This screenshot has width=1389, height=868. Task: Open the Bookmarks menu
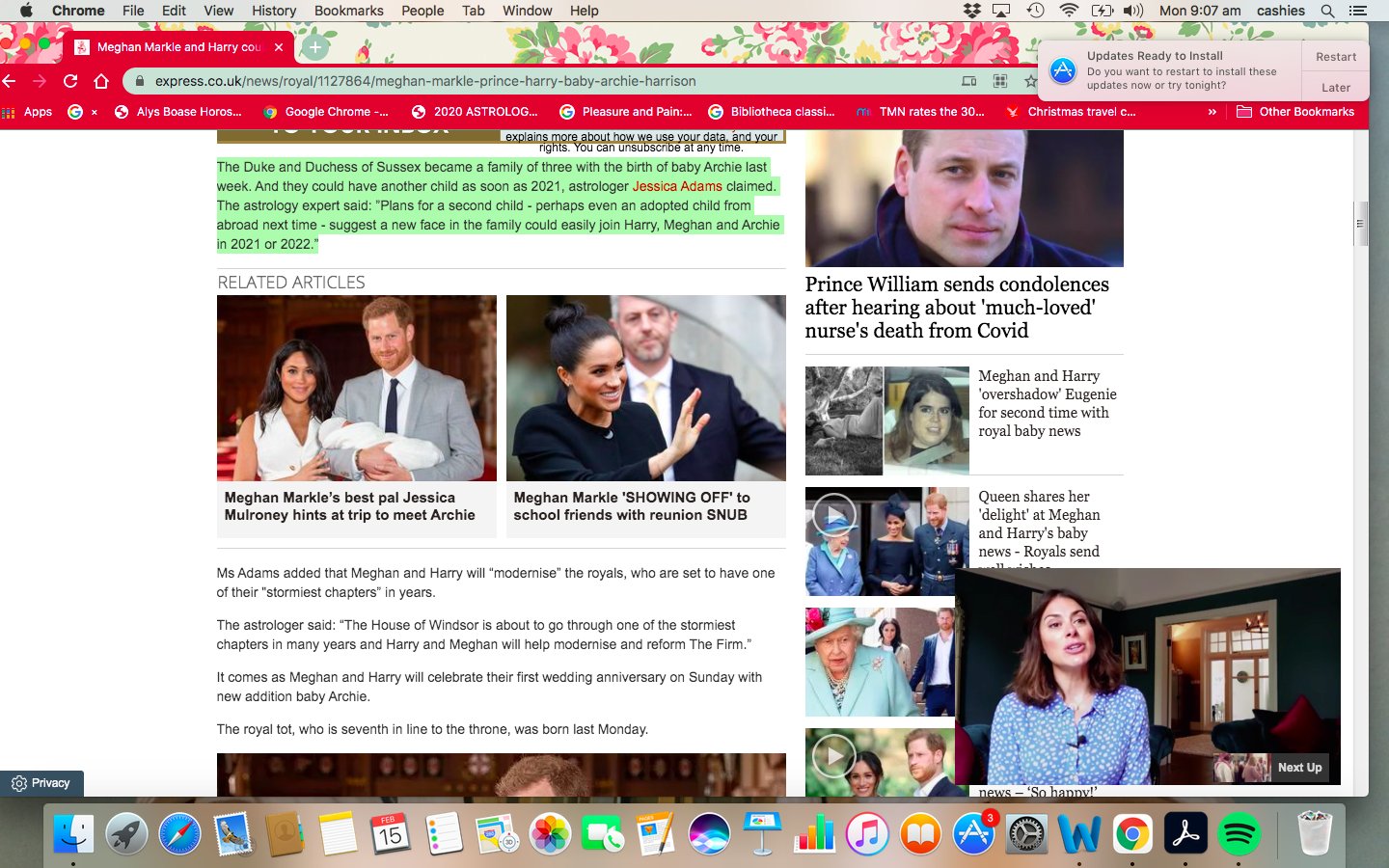[348, 11]
